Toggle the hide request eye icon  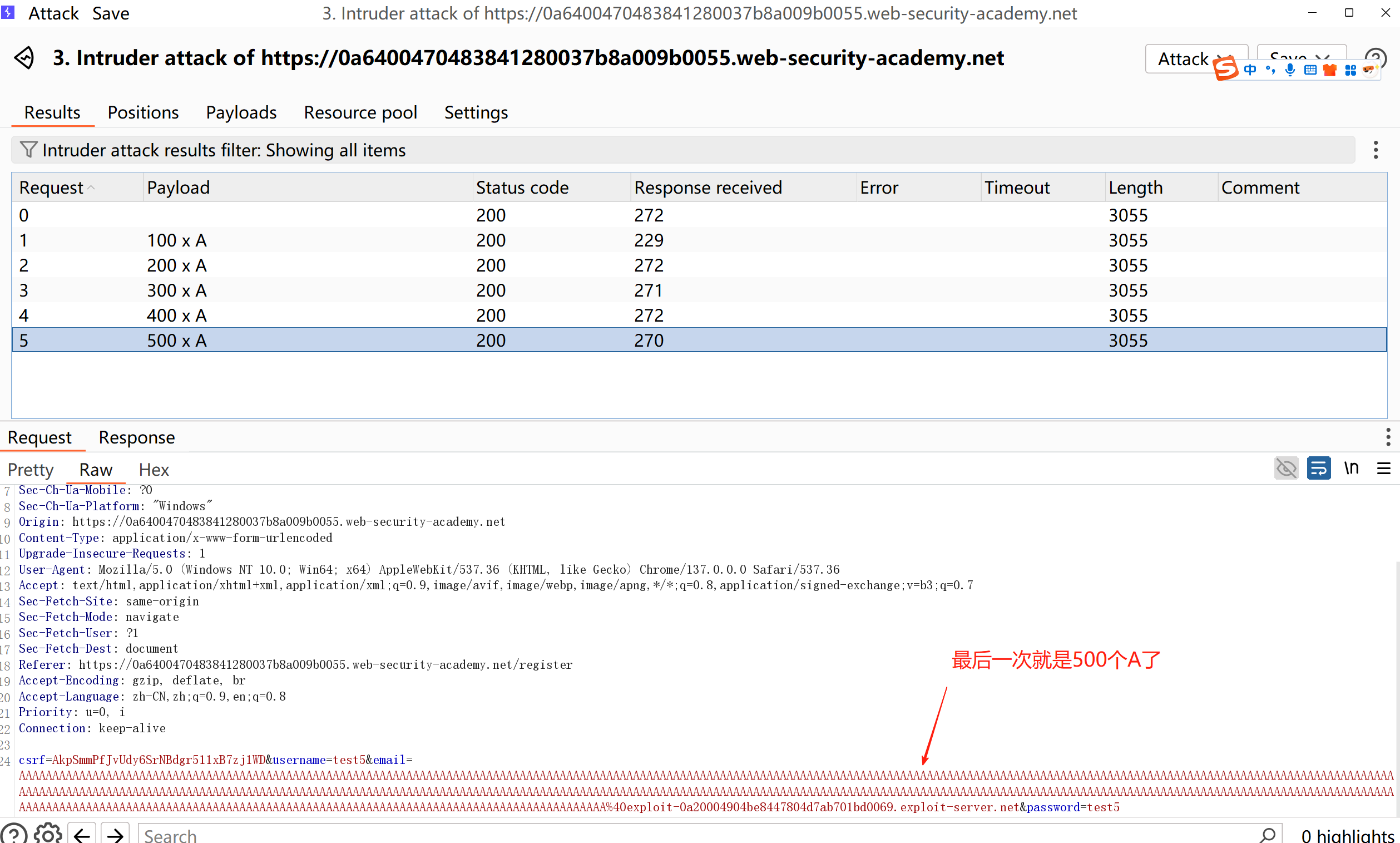(1286, 469)
